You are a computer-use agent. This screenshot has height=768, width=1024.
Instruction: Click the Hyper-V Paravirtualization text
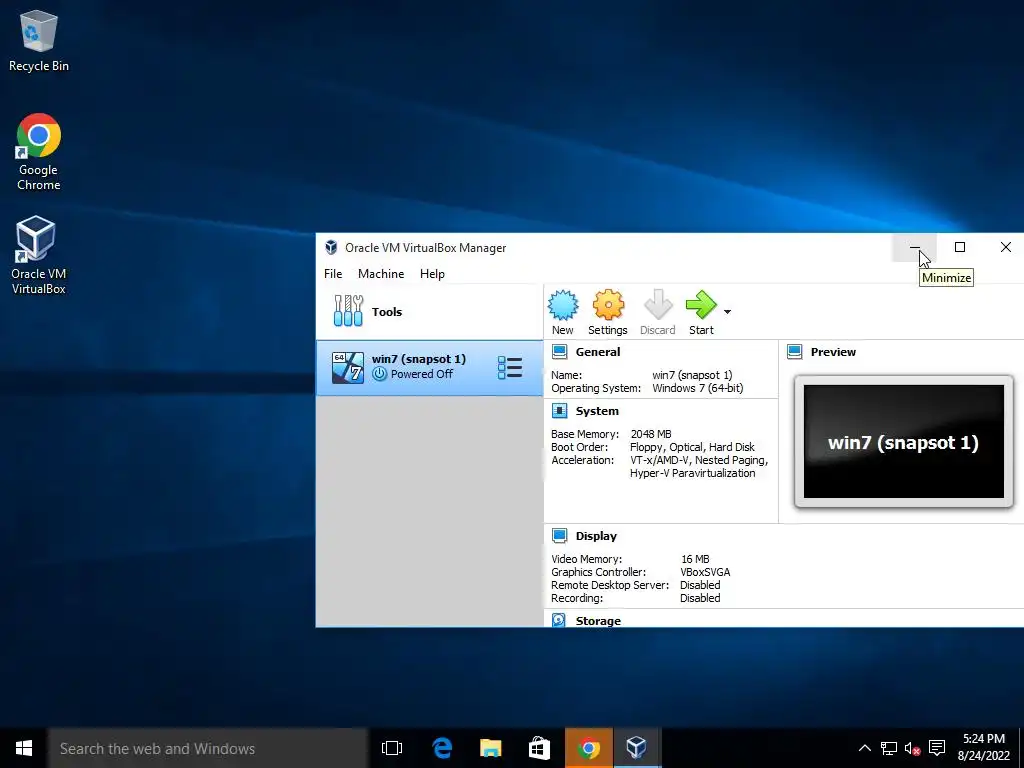click(x=692, y=473)
